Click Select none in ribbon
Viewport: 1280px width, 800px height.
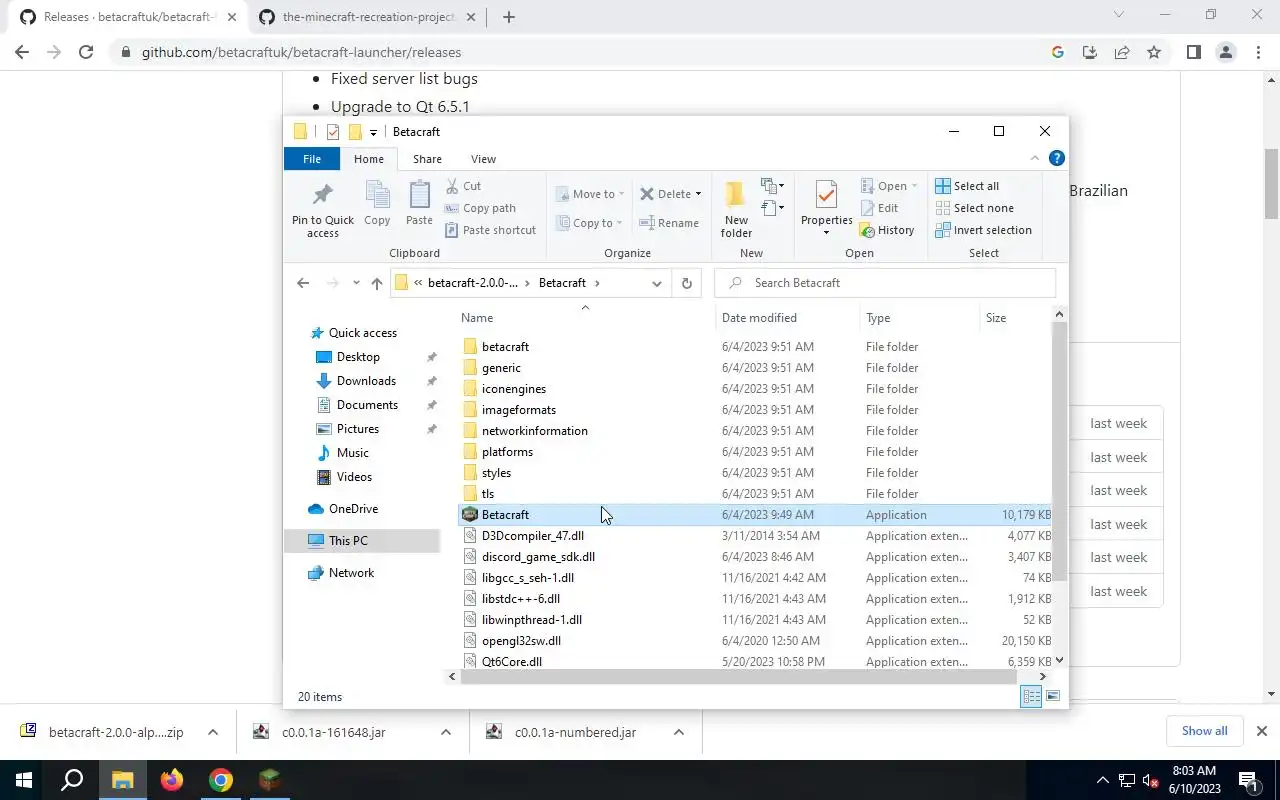coord(975,208)
